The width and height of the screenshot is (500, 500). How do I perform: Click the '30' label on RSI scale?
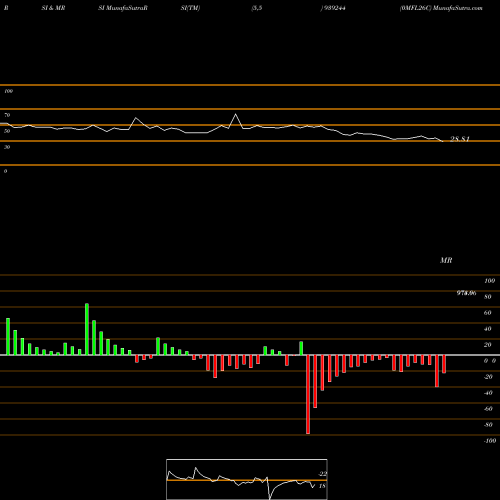tap(7, 147)
